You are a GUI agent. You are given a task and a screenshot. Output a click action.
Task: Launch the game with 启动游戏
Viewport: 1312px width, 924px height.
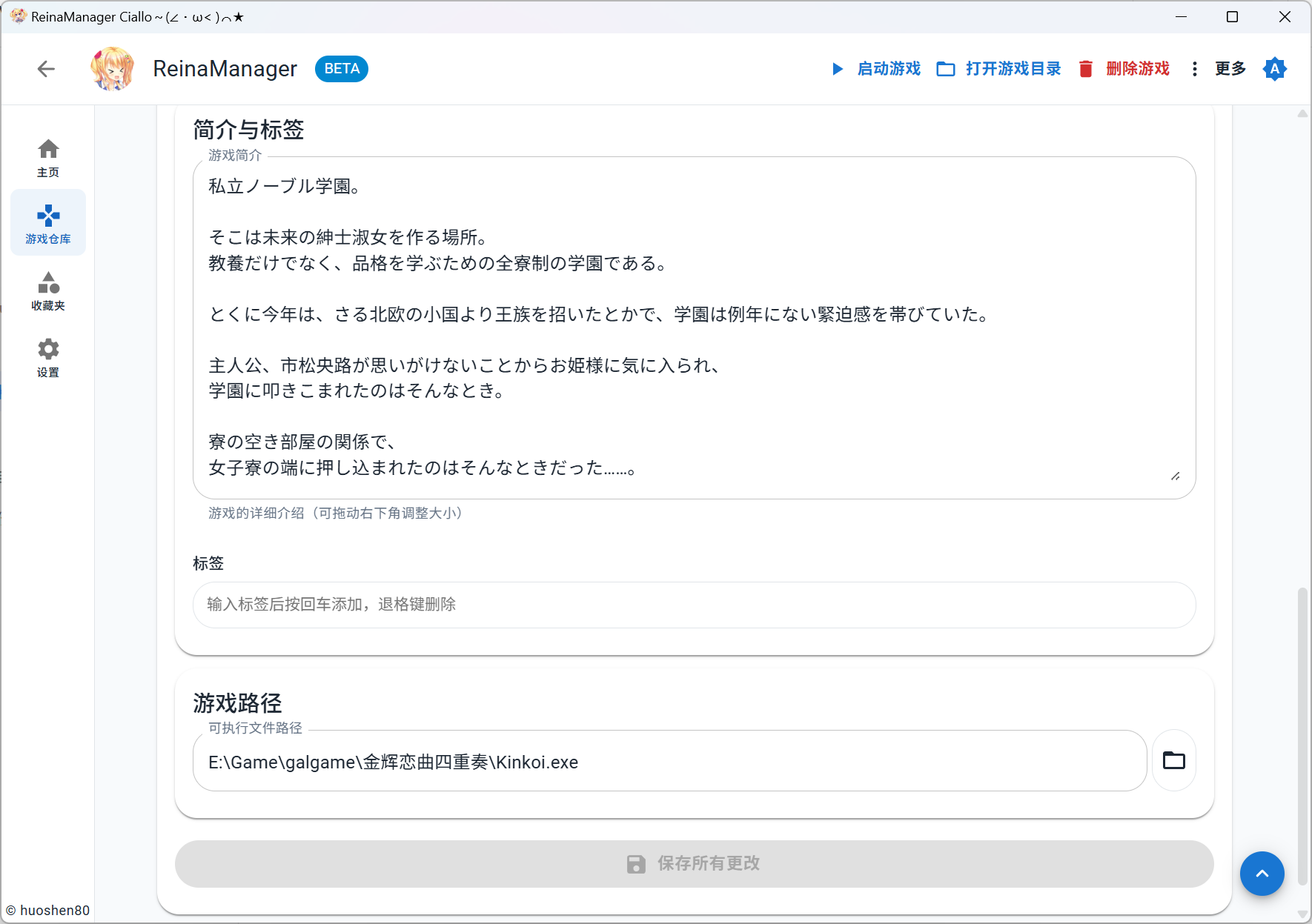875,69
